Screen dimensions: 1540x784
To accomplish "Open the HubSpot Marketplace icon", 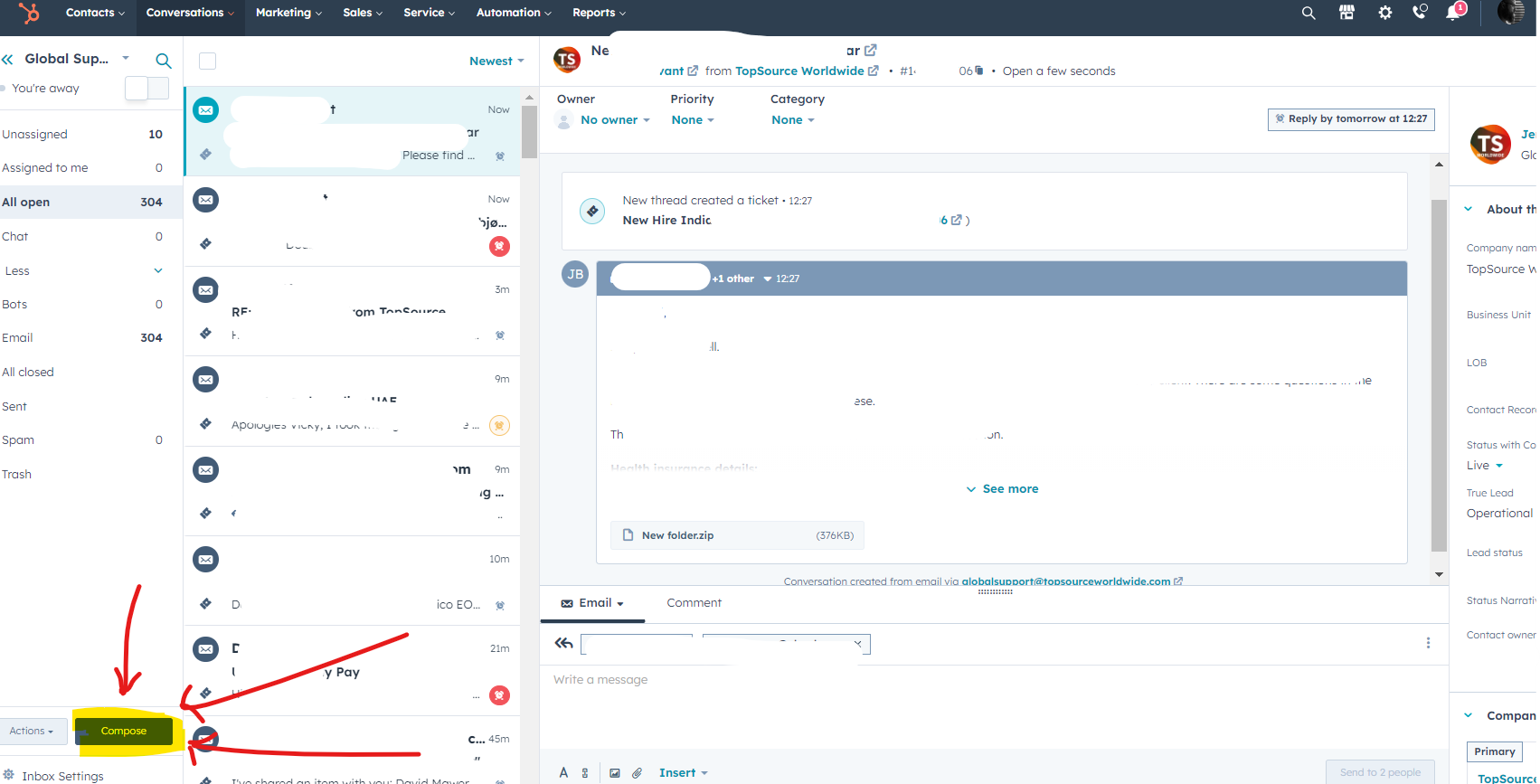I will [1346, 13].
